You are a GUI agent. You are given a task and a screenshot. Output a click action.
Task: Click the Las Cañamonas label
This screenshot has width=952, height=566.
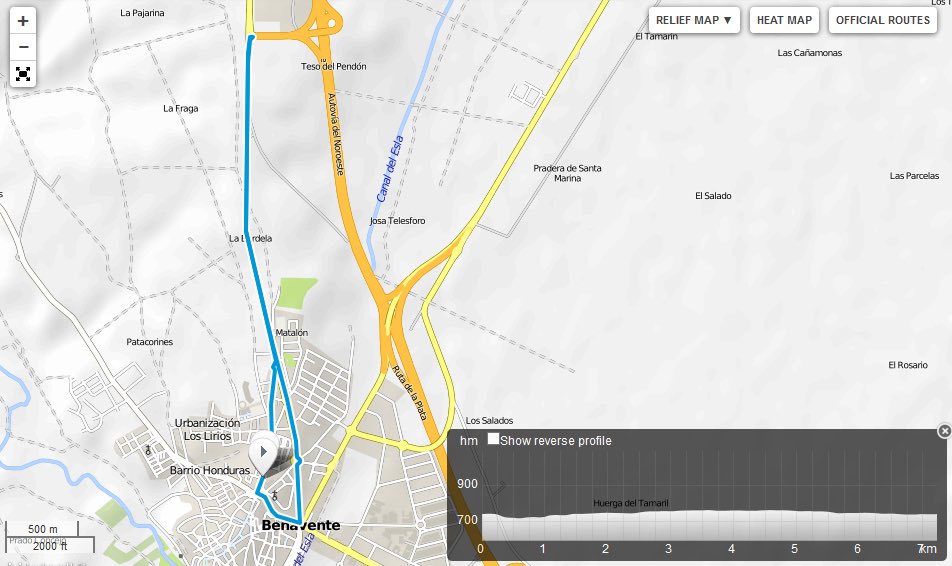pos(809,53)
